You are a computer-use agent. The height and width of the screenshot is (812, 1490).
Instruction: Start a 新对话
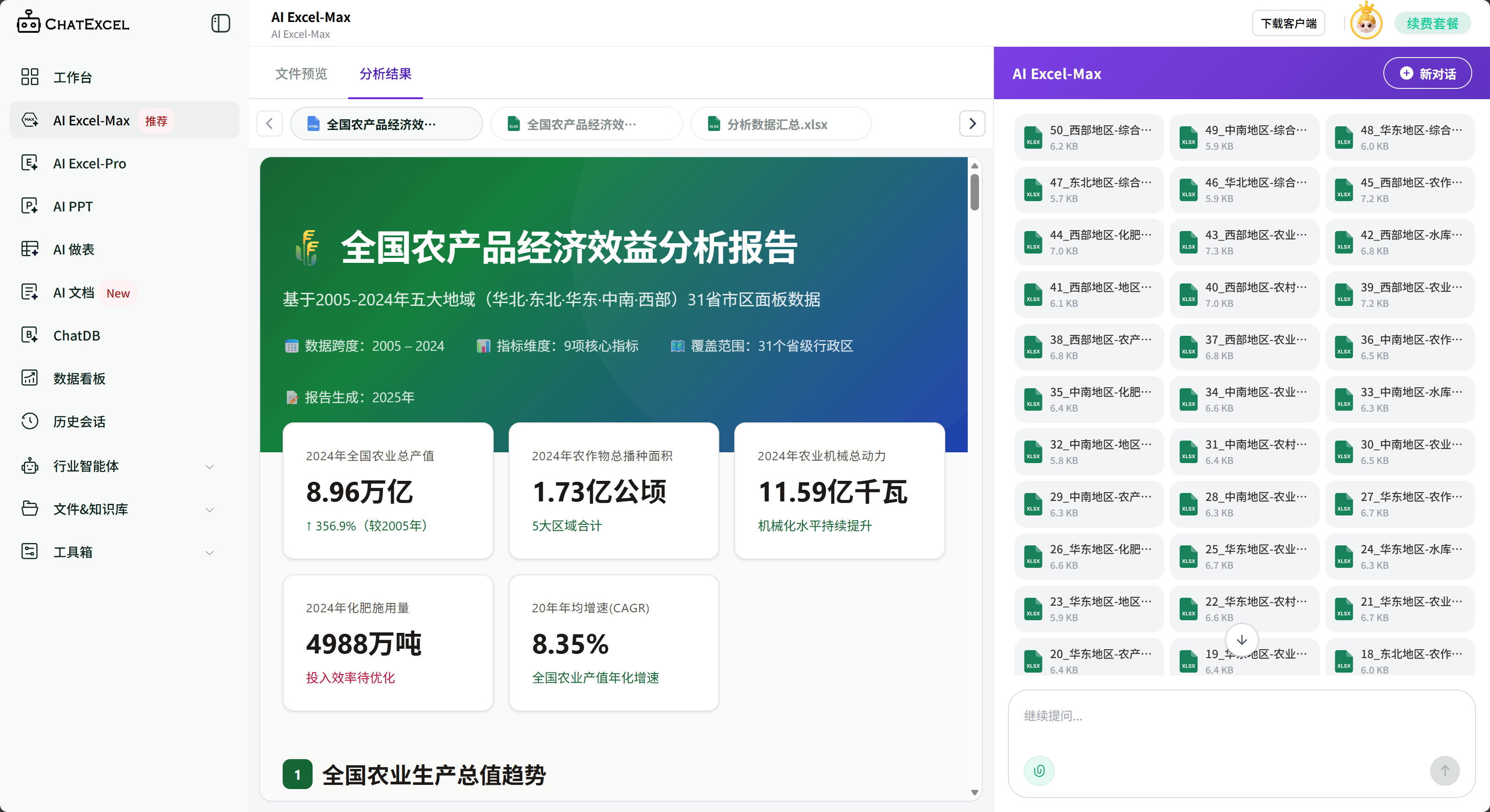pyautogui.click(x=1428, y=73)
